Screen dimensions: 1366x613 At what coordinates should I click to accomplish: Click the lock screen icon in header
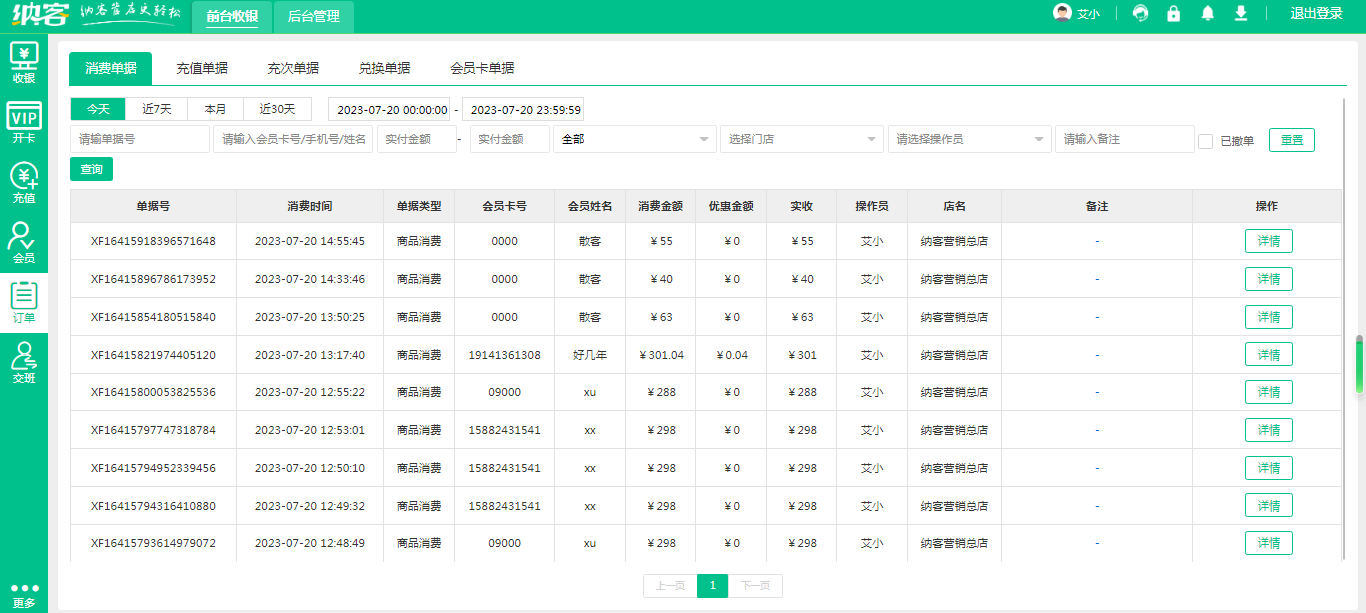point(1174,14)
